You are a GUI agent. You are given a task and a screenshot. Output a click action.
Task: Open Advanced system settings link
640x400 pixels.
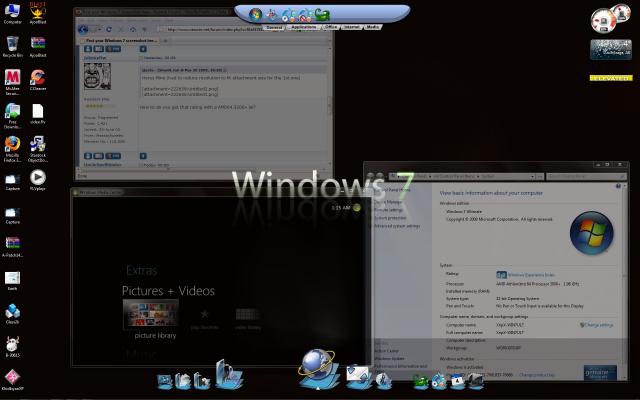point(397,226)
